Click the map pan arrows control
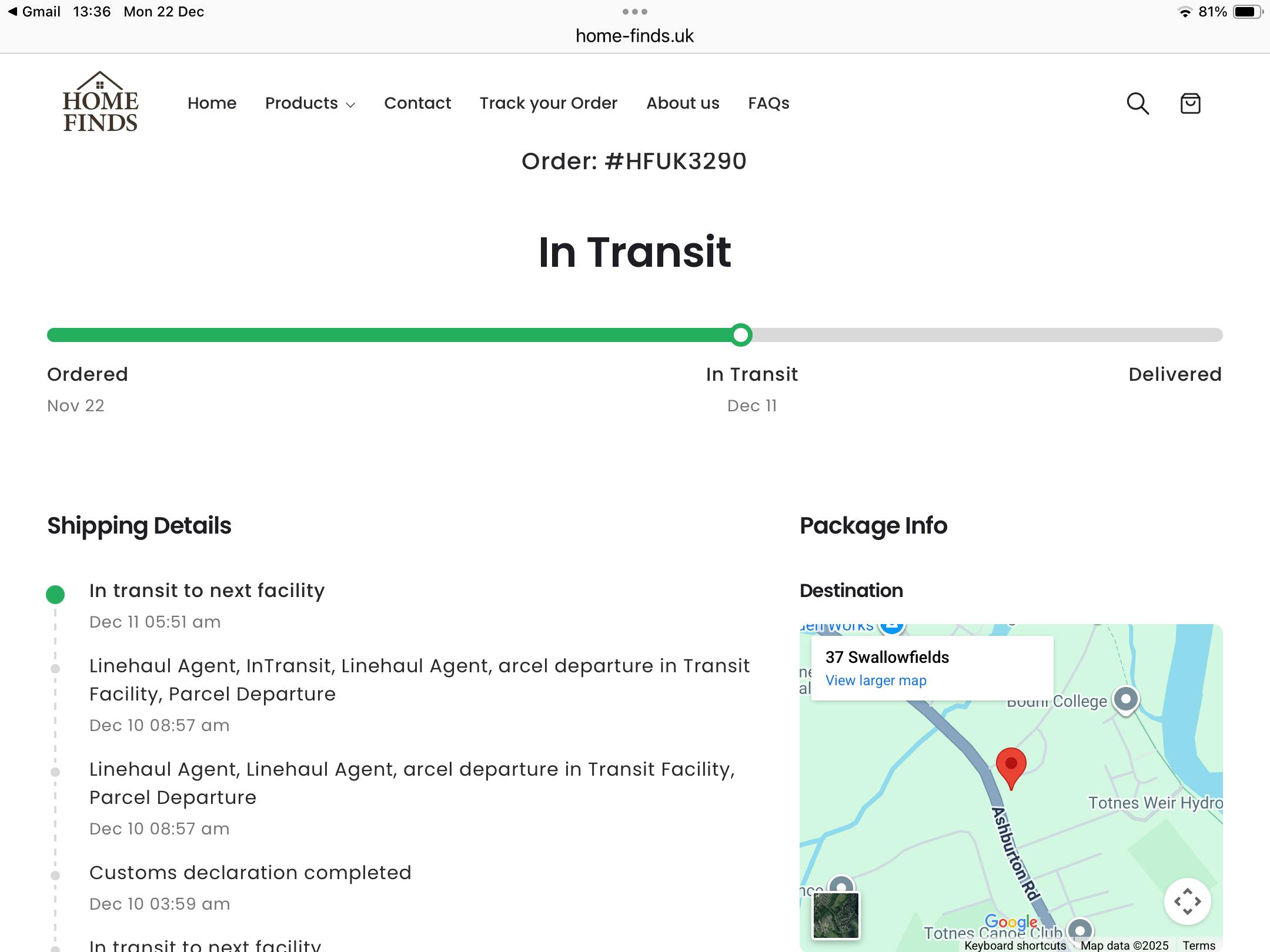The width and height of the screenshot is (1270, 952). point(1187,901)
